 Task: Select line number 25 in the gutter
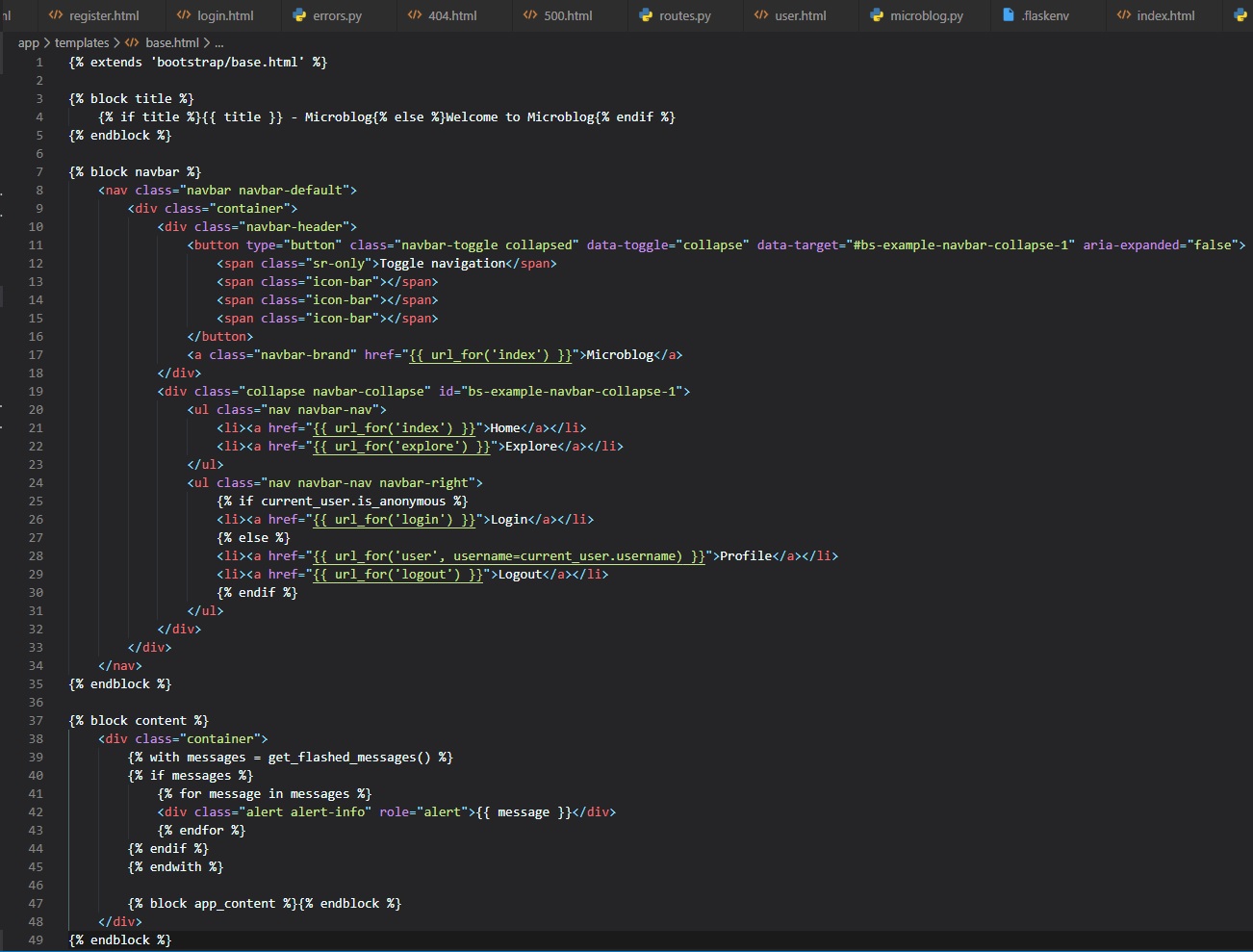36,502
